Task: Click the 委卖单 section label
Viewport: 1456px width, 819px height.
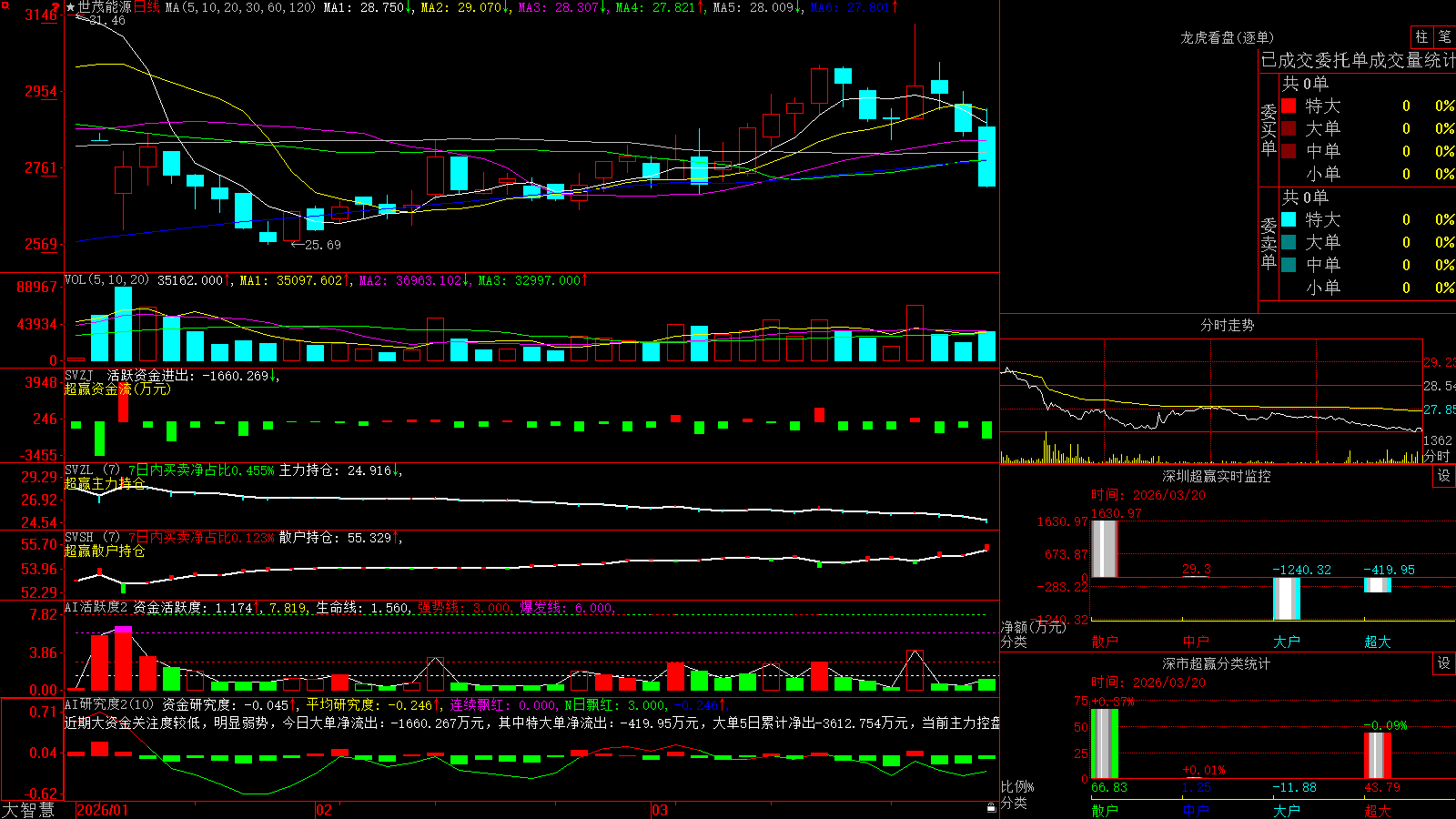Action: click(1269, 243)
